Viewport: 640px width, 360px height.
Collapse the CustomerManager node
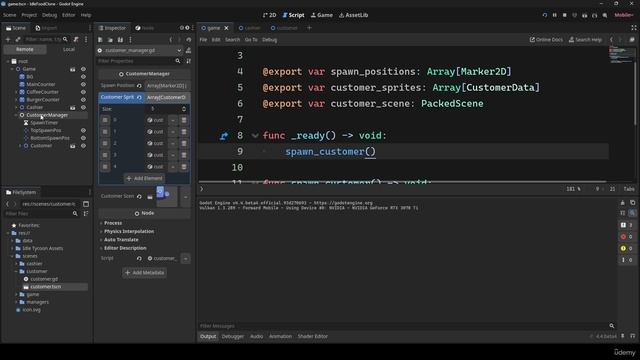point(16,115)
